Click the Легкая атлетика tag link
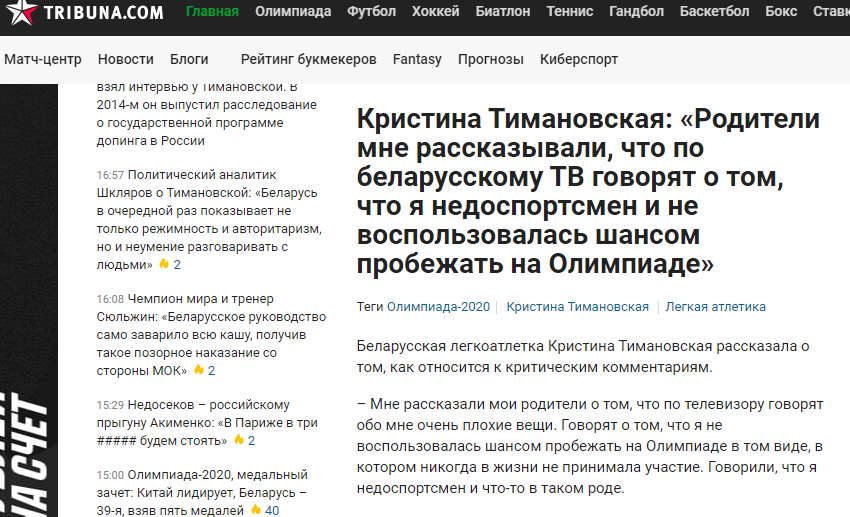Screen dimensions: 850x517 716,307
